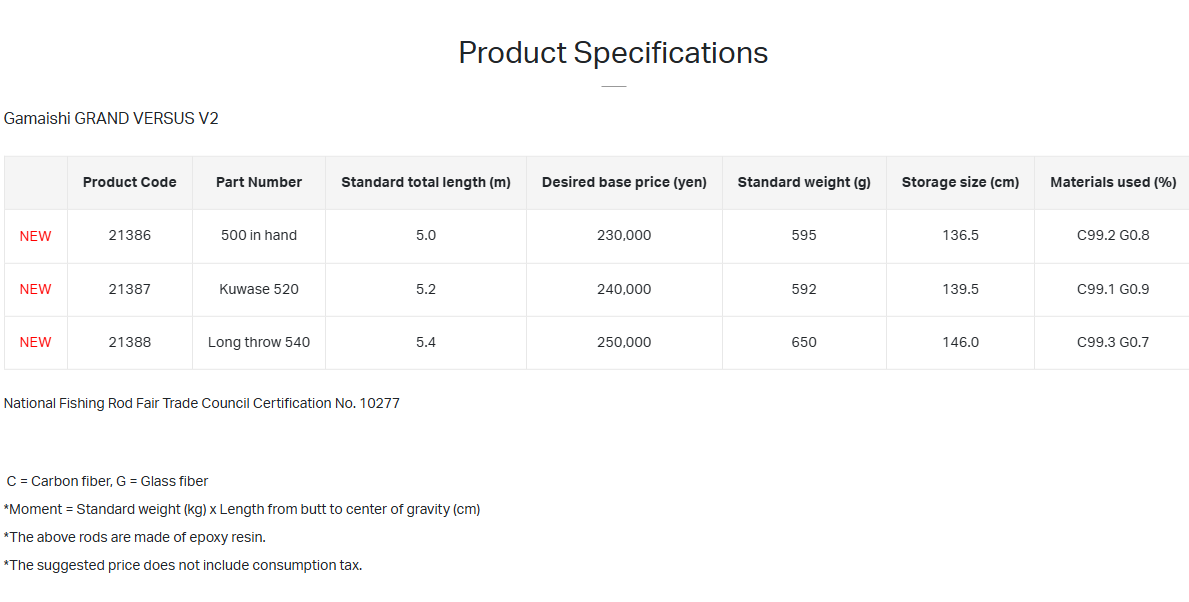Click the Desired base price column header

pyautogui.click(x=624, y=182)
